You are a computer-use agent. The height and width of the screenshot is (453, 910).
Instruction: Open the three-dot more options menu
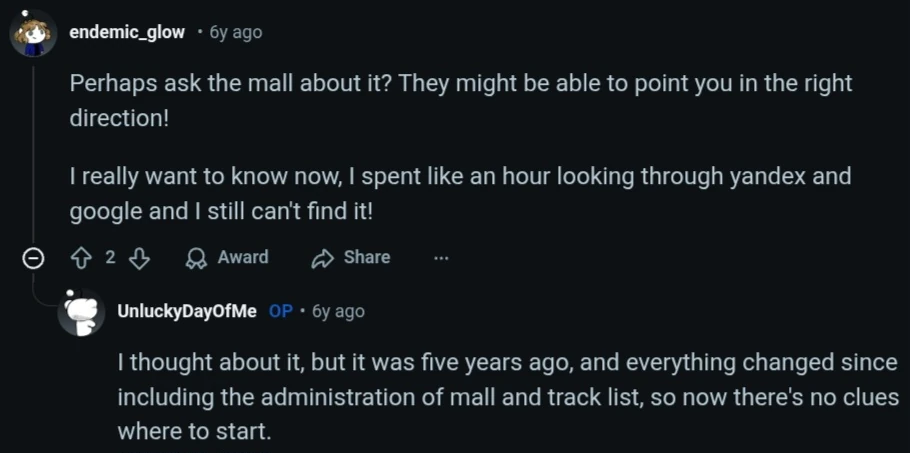pyautogui.click(x=441, y=258)
